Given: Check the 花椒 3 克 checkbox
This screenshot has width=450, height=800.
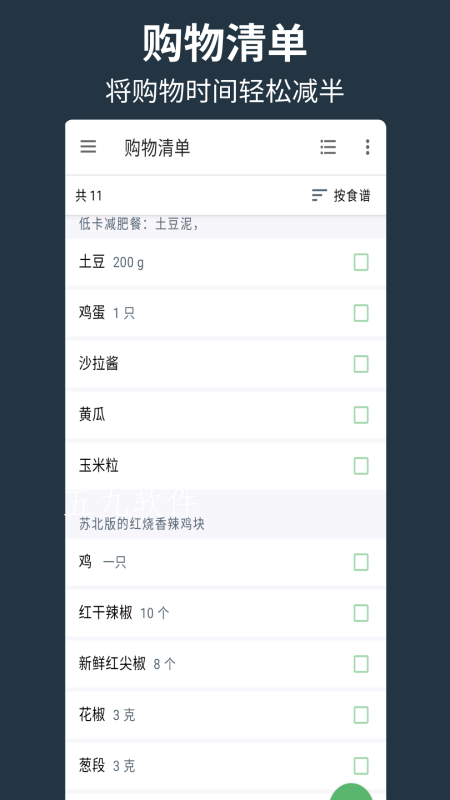Looking at the screenshot, I should click(361, 715).
